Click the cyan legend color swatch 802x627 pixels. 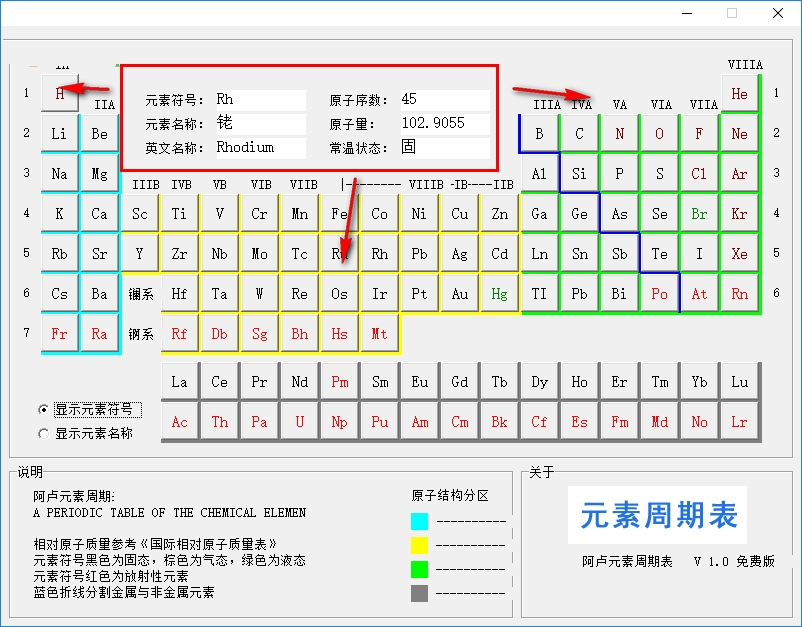(x=419, y=521)
